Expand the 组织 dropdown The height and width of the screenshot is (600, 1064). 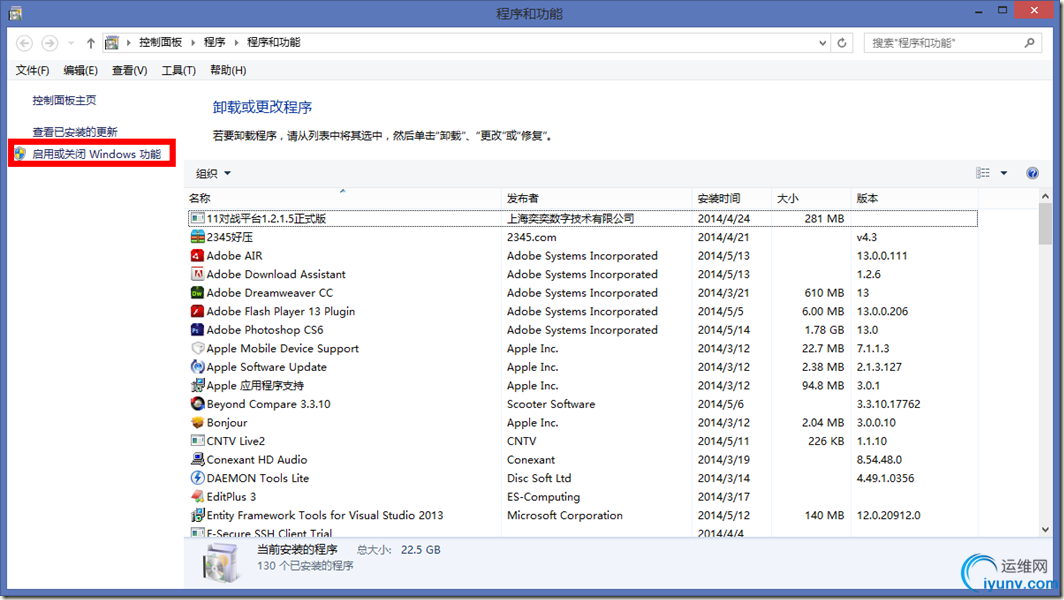(213, 173)
